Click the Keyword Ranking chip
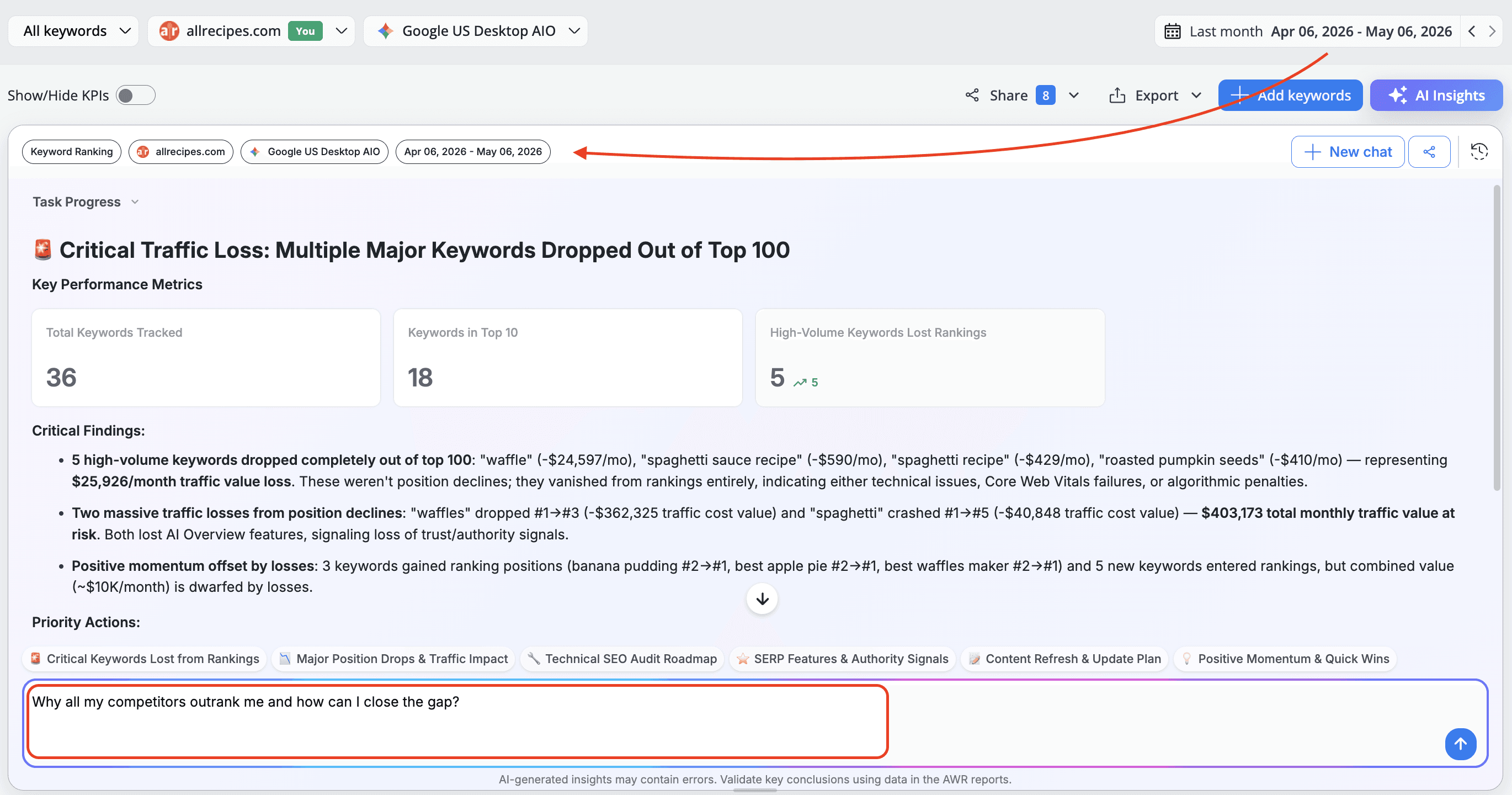Image resolution: width=1512 pixels, height=795 pixels. point(72,151)
